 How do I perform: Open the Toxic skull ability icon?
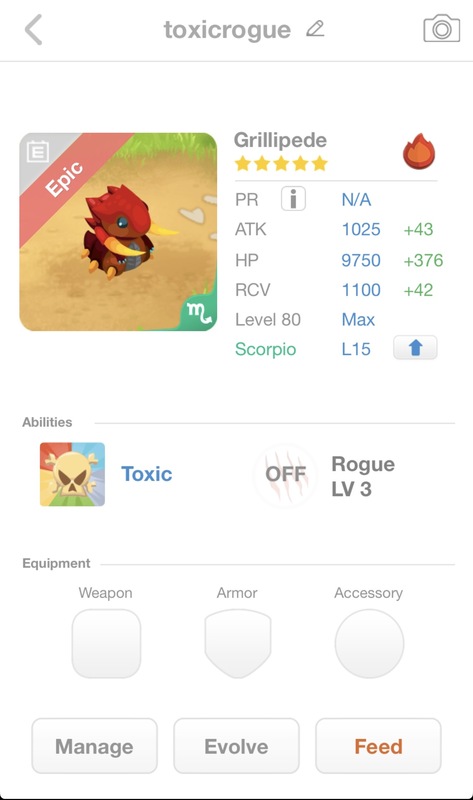coord(72,474)
